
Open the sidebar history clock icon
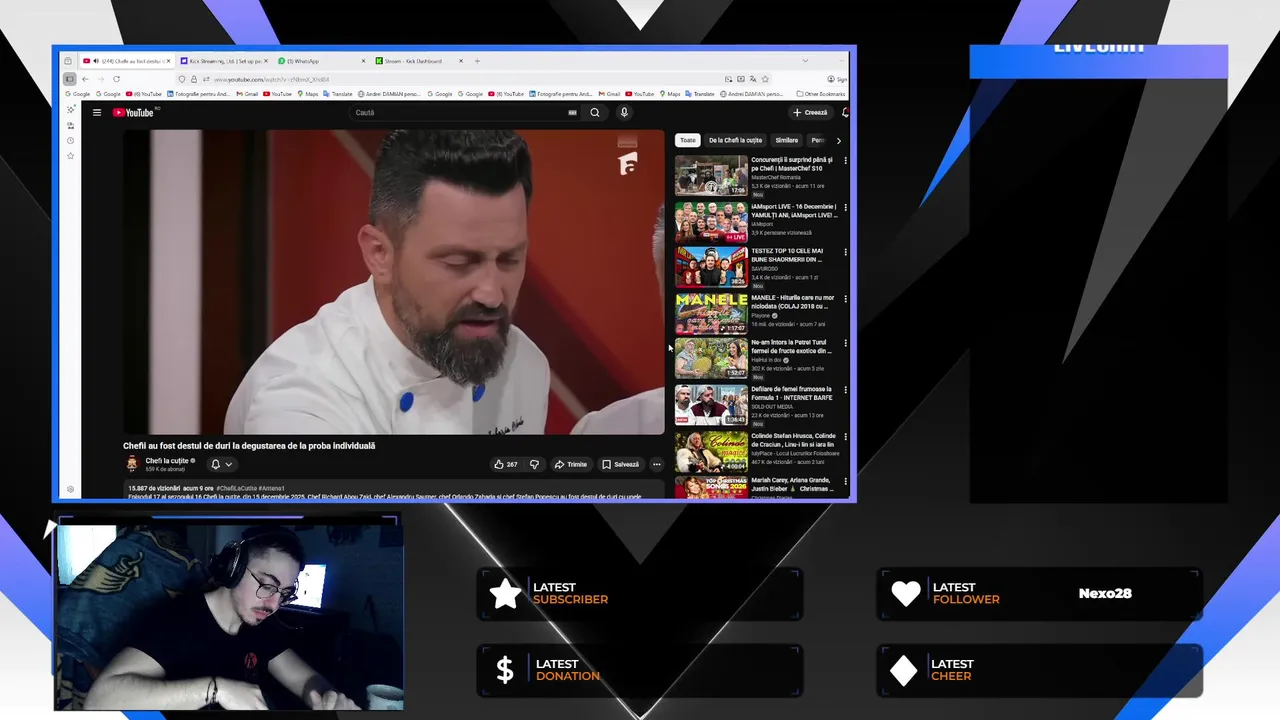coord(70,141)
